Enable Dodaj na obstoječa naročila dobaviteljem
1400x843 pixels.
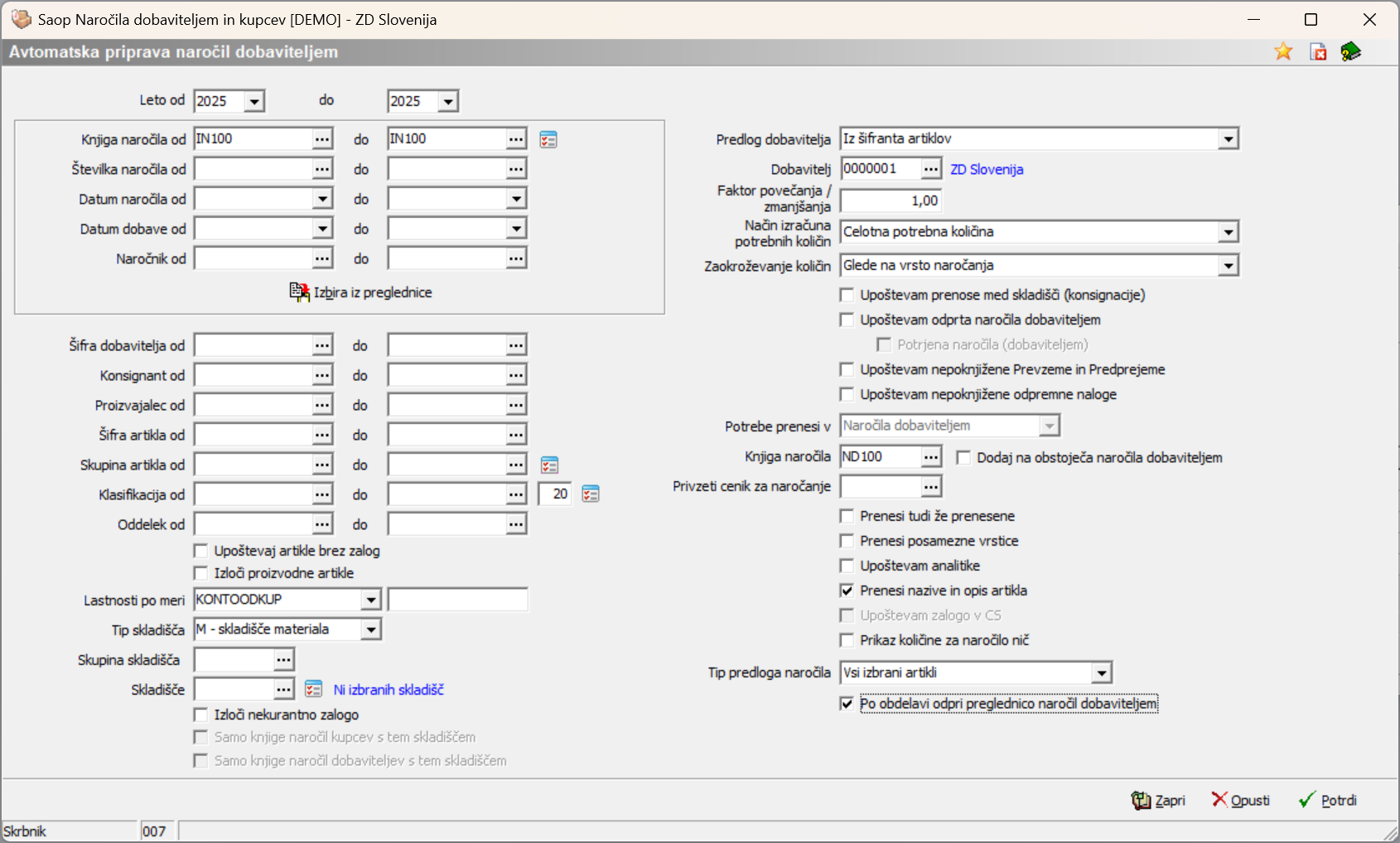tap(963, 457)
